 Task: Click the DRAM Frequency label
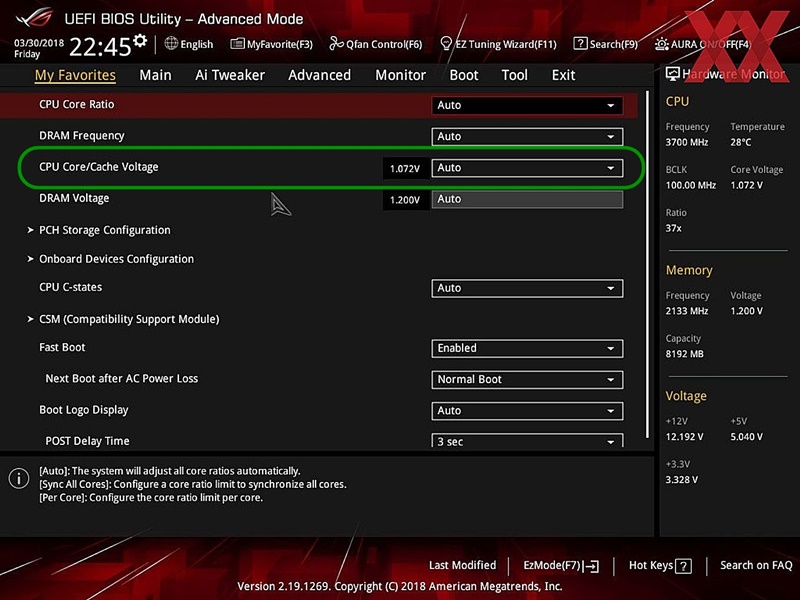82,136
